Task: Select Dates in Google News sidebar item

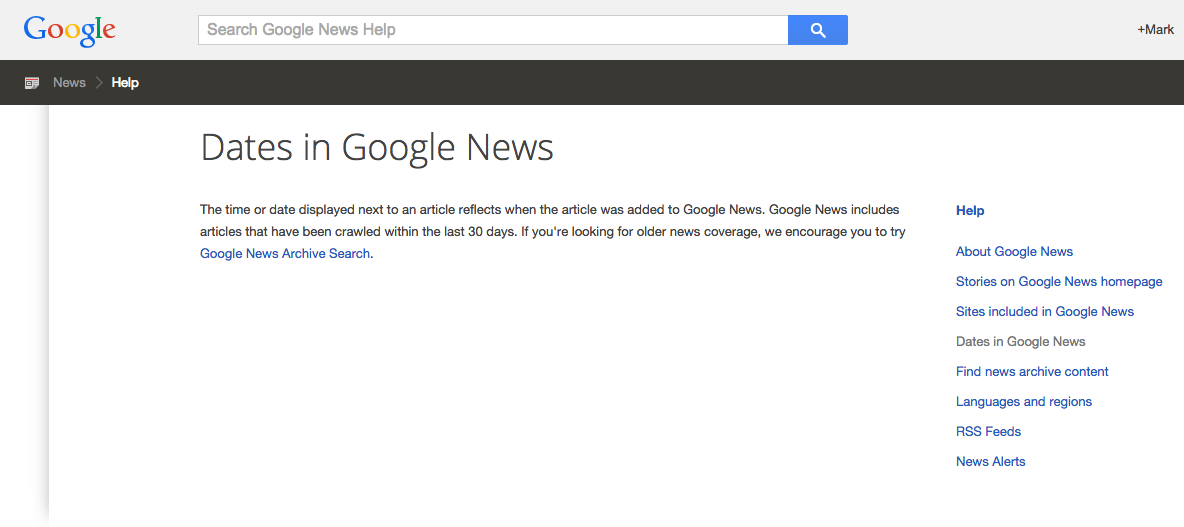Action: [x=1021, y=342]
